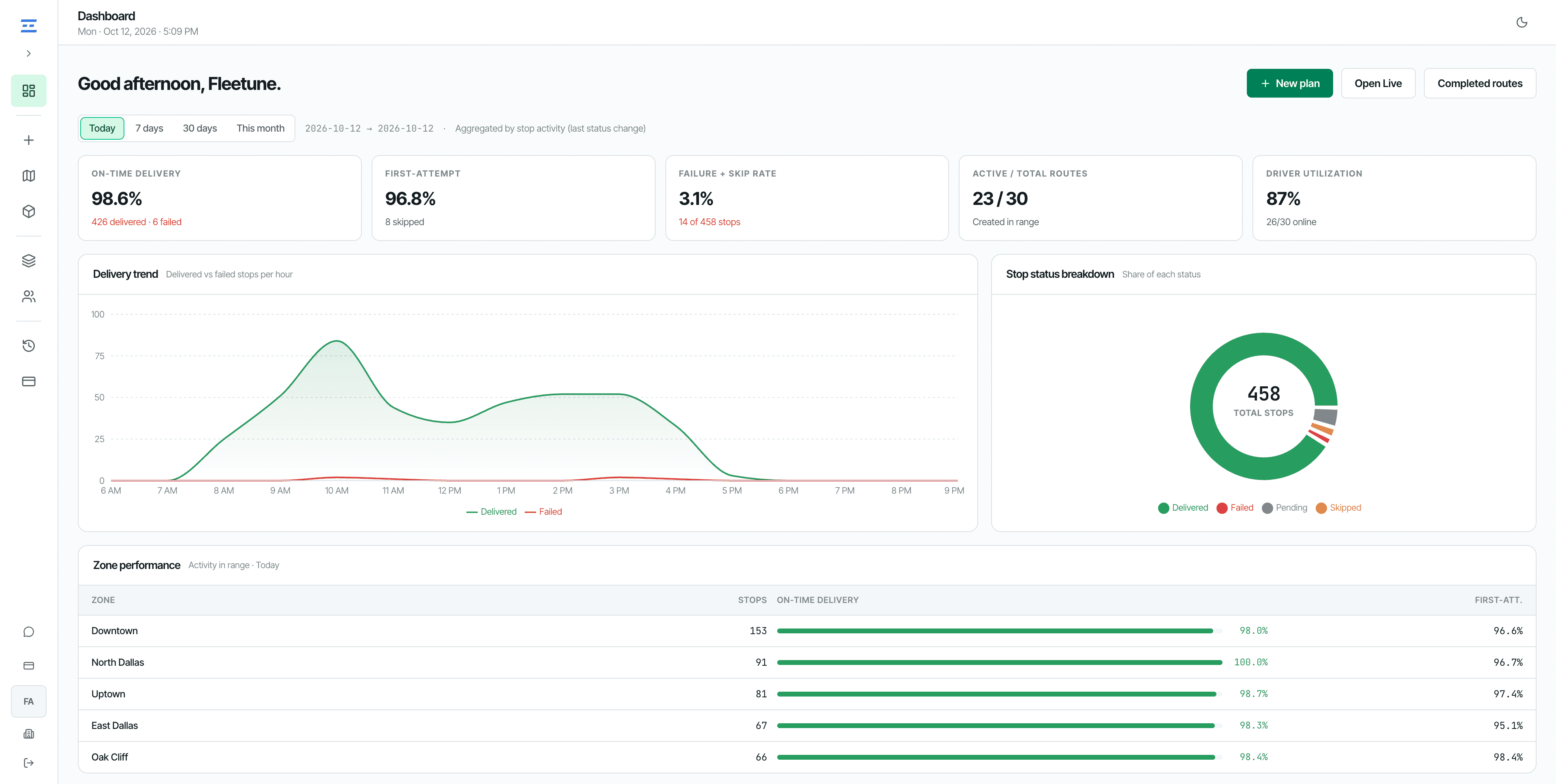Click the New plan button
The height and width of the screenshot is (784, 1556).
click(x=1290, y=83)
